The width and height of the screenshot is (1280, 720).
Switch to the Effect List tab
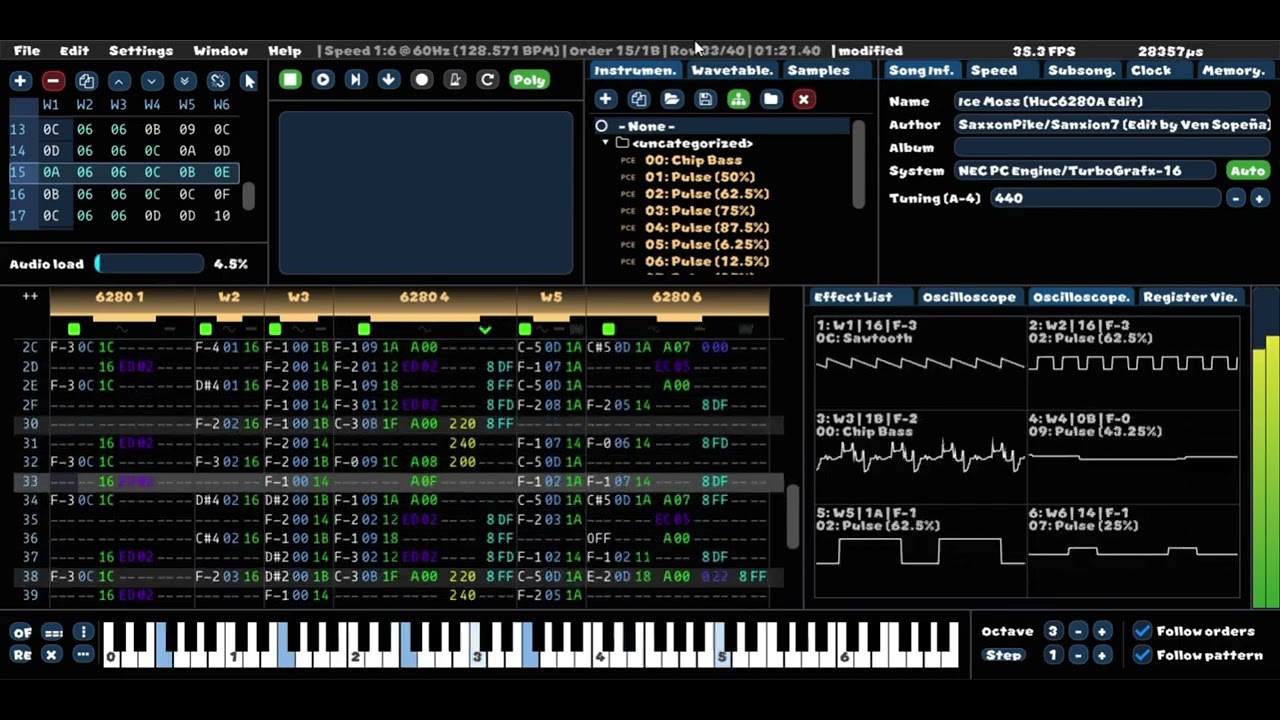coord(852,297)
